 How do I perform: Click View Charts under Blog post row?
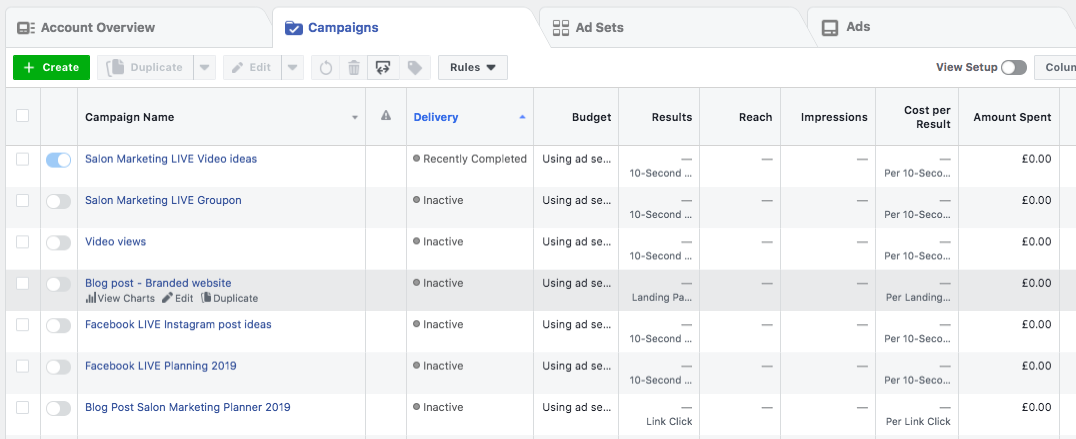[120, 298]
